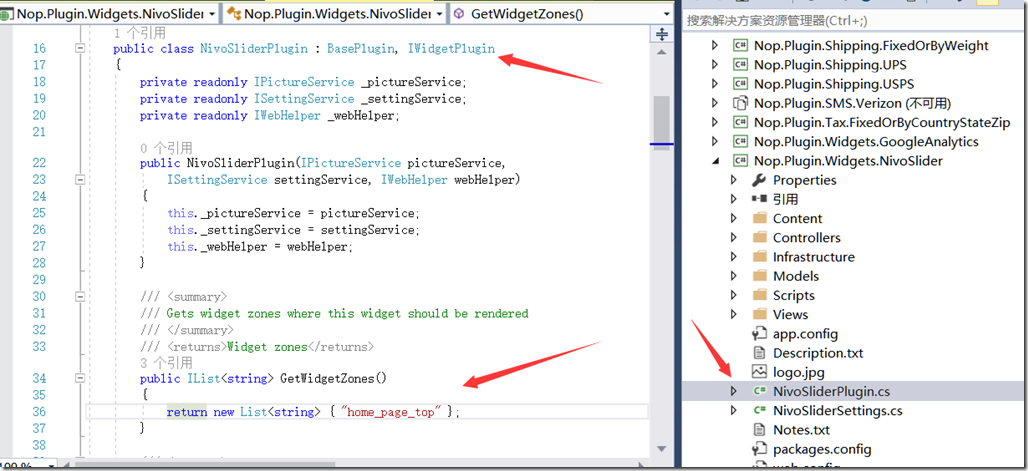Expand the Properties node
Image resolution: width=1028 pixels, height=471 pixels.
pyautogui.click(x=734, y=180)
